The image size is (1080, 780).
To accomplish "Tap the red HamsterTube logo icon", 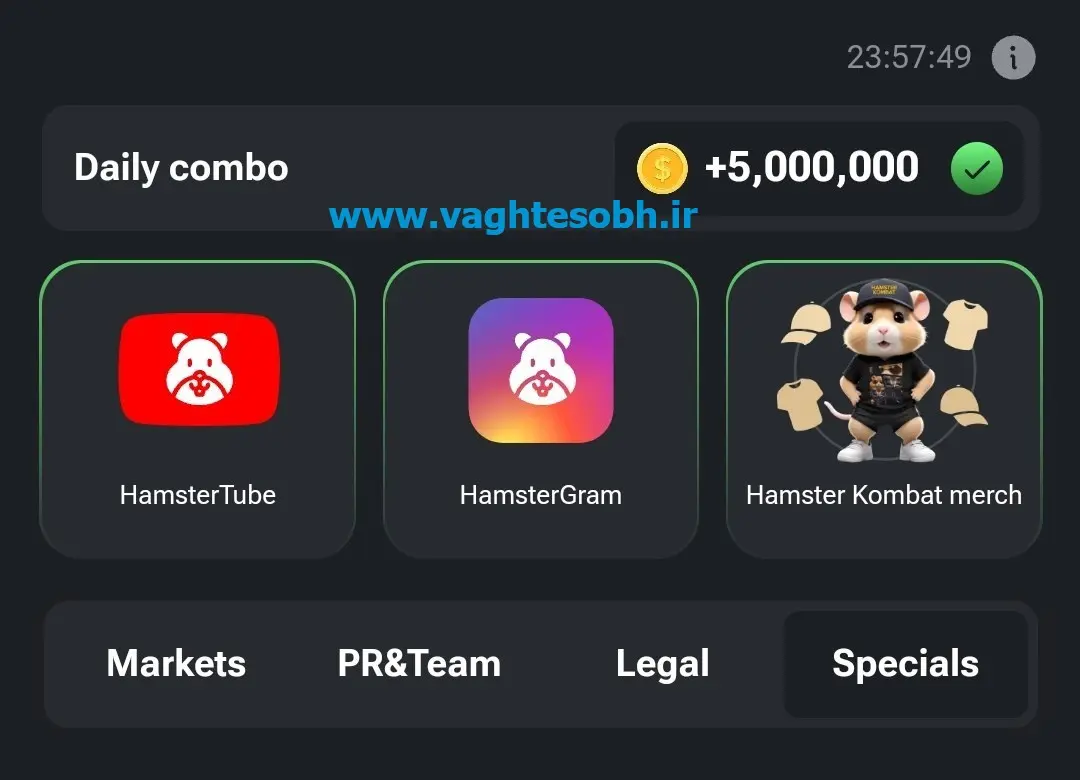I will pos(199,369).
